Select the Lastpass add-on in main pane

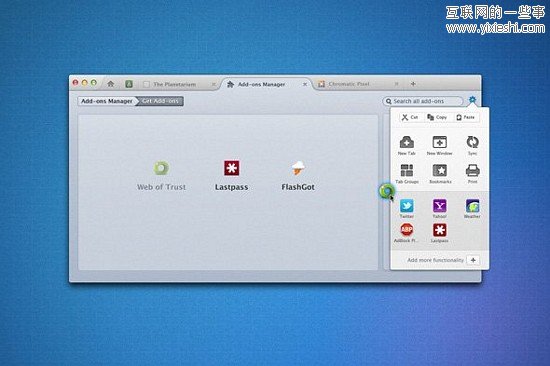coord(232,176)
